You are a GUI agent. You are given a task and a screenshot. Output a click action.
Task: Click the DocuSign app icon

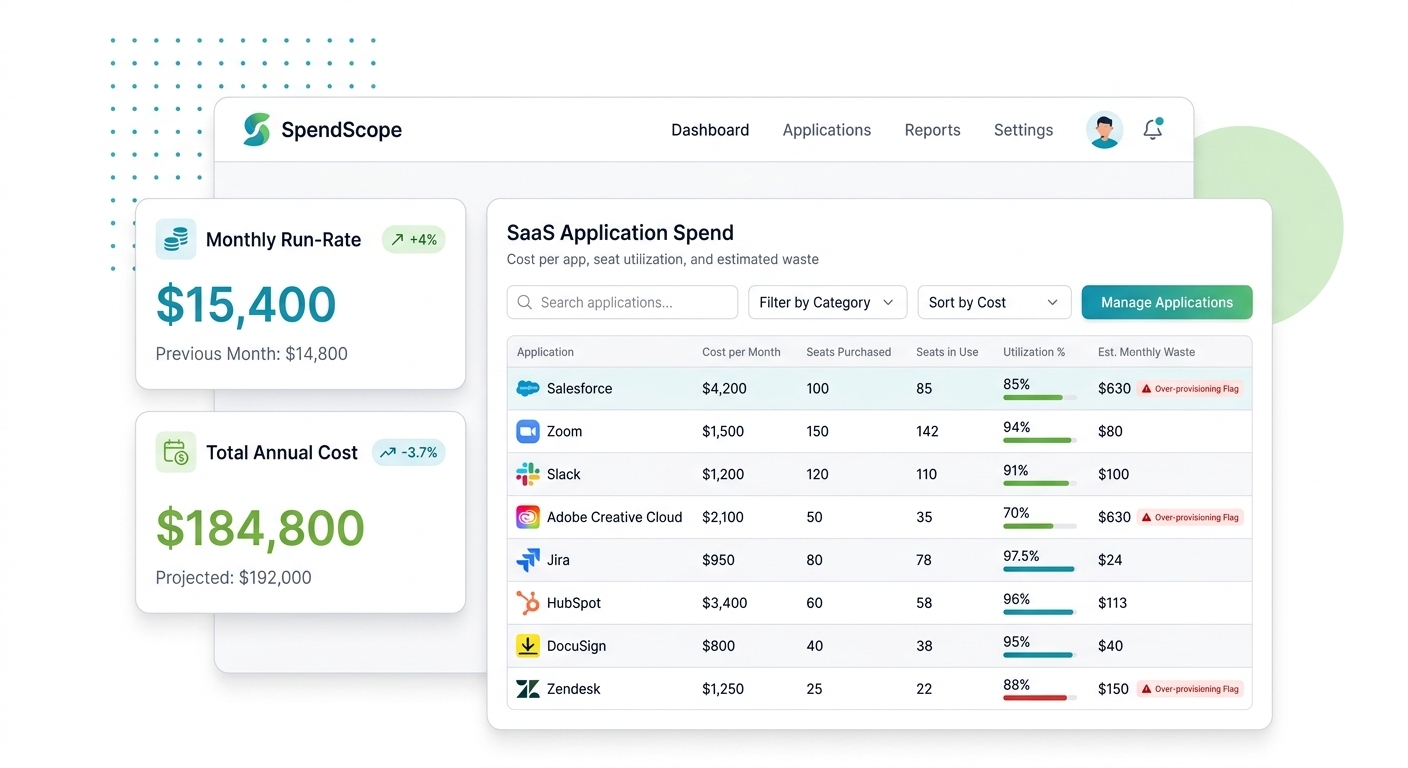click(x=527, y=646)
